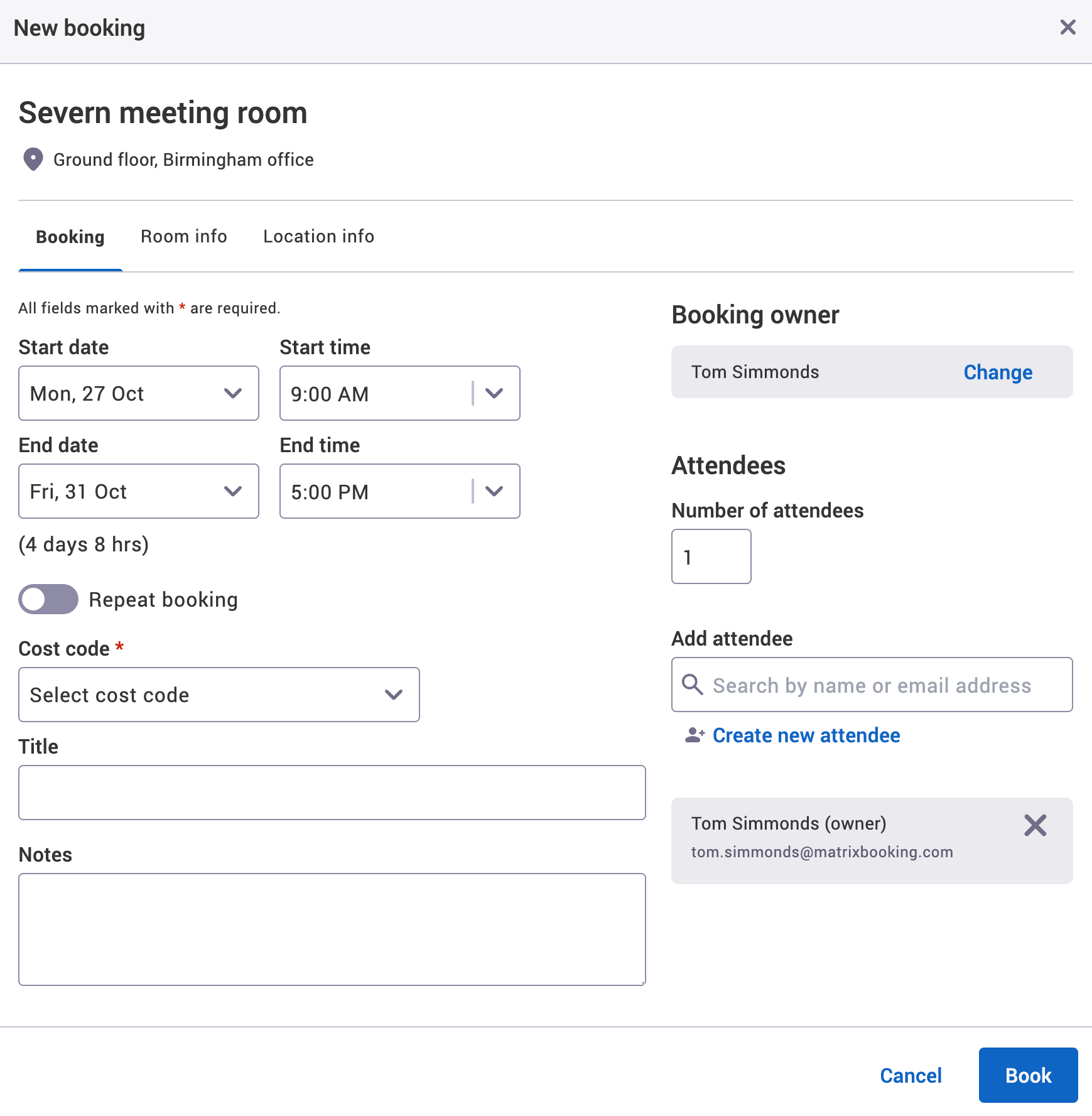The width and height of the screenshot is (1092, 1116).
Task: Click the location pin icon beside Birmingham office
Action: coord(33,160)
